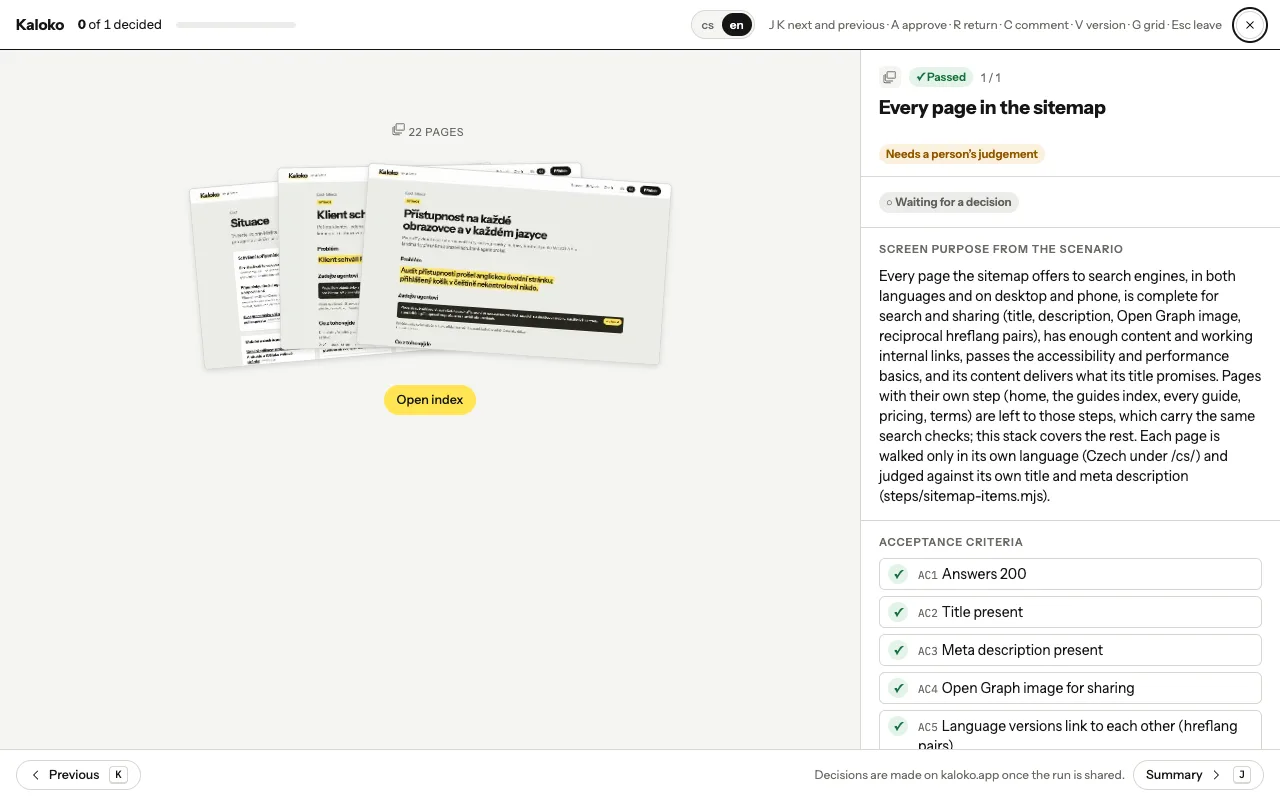Open the 'Klient sch' middle page thumbnail
This screenshot has width=1280, height=800.
(x=323, y=260)
